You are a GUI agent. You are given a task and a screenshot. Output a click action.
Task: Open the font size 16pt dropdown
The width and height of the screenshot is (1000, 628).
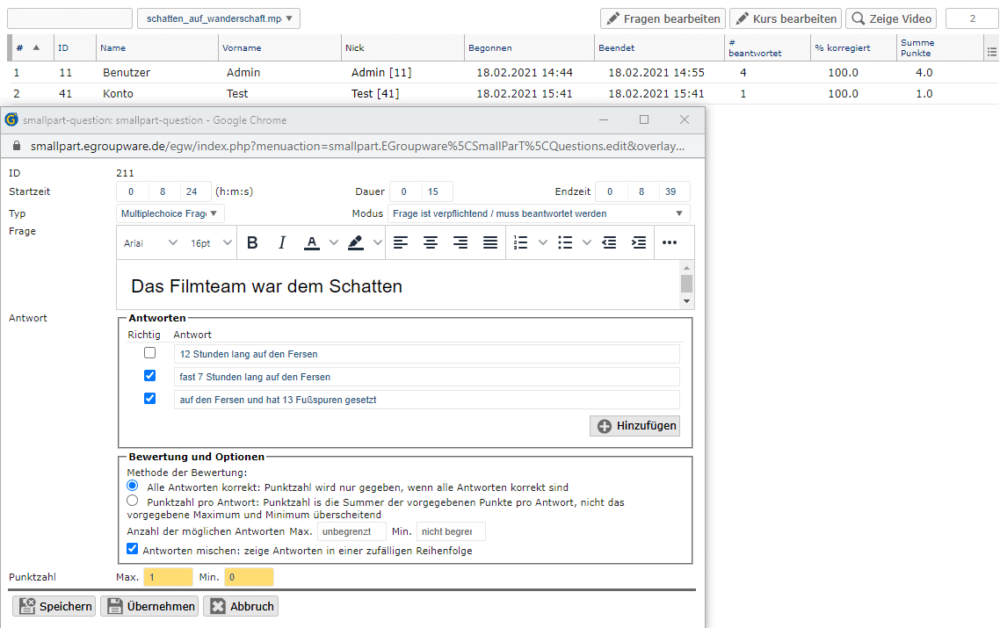pyautogui.click(x=212, y=243)
